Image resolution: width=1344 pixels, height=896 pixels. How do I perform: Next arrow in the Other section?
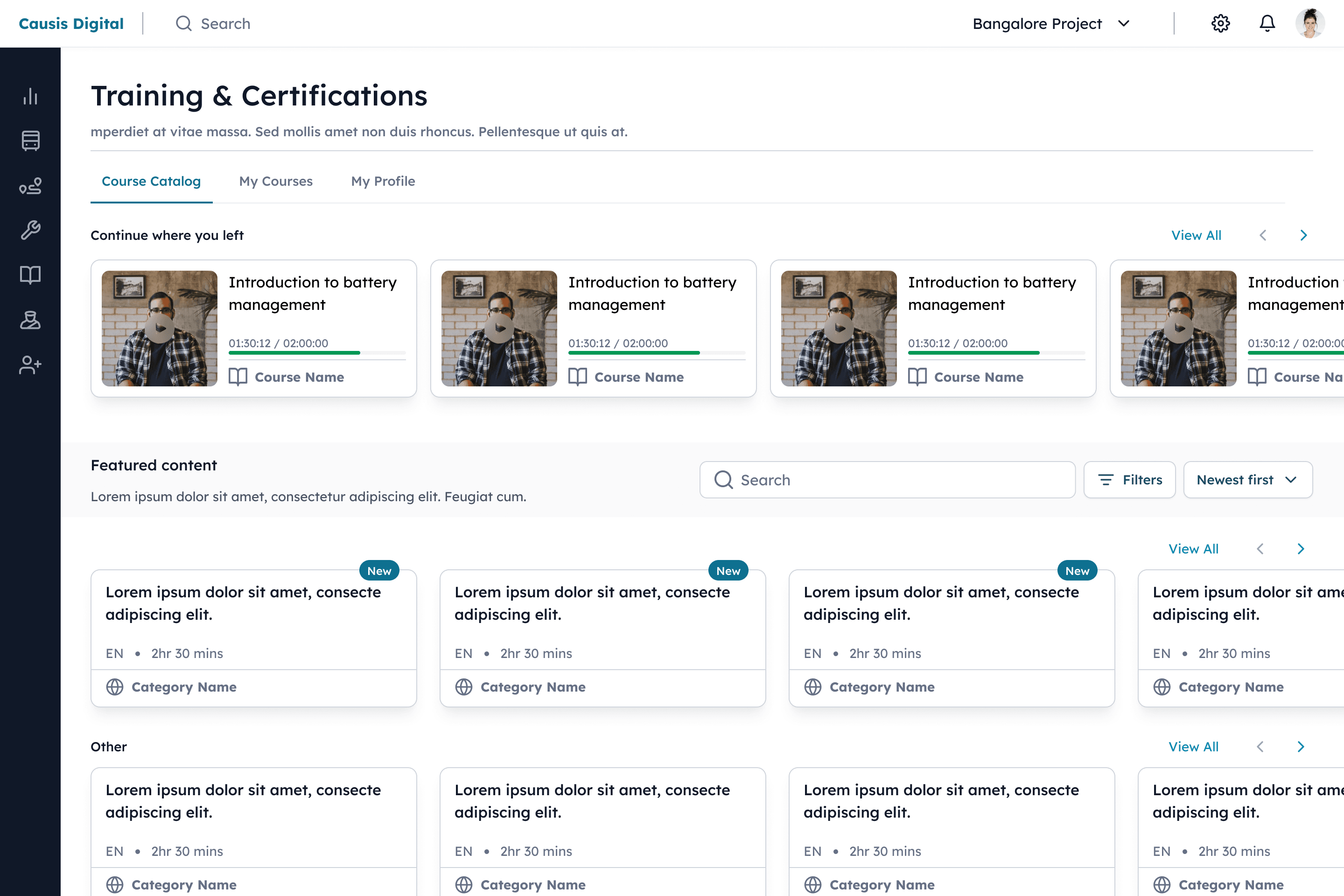click(x=1301, y=747)
